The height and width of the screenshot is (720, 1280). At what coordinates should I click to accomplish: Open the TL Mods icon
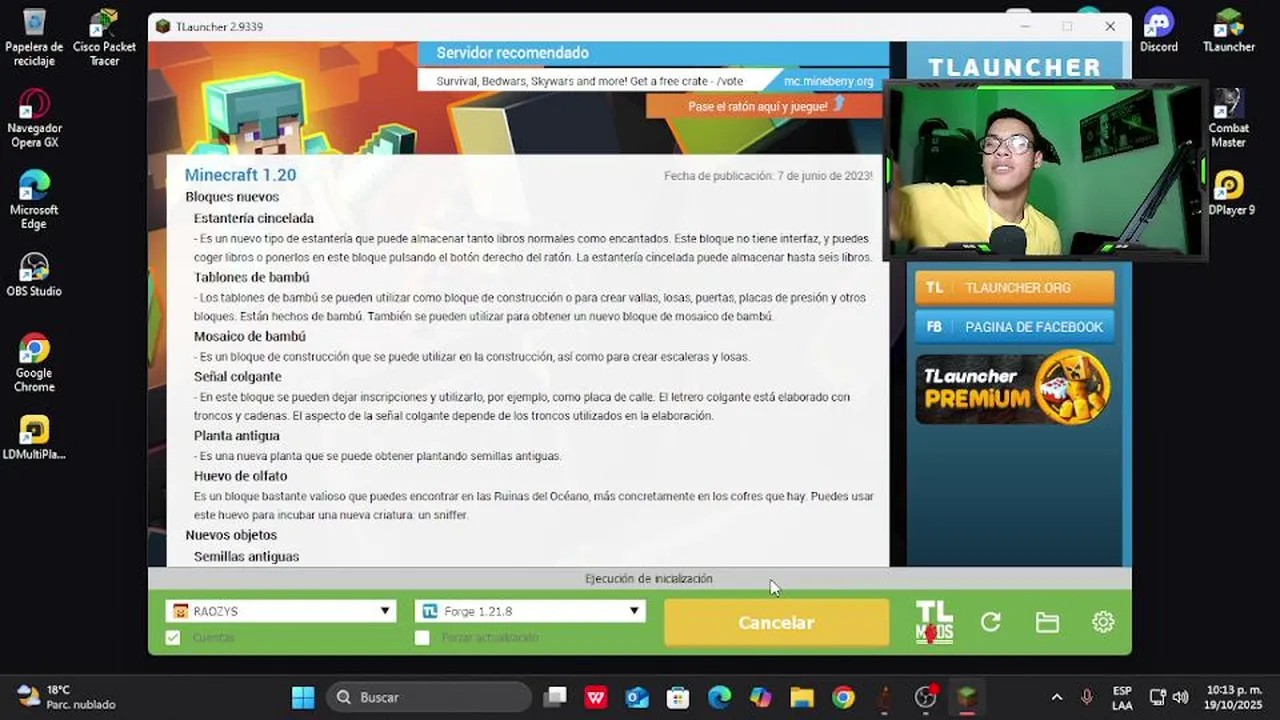[934, 622]
